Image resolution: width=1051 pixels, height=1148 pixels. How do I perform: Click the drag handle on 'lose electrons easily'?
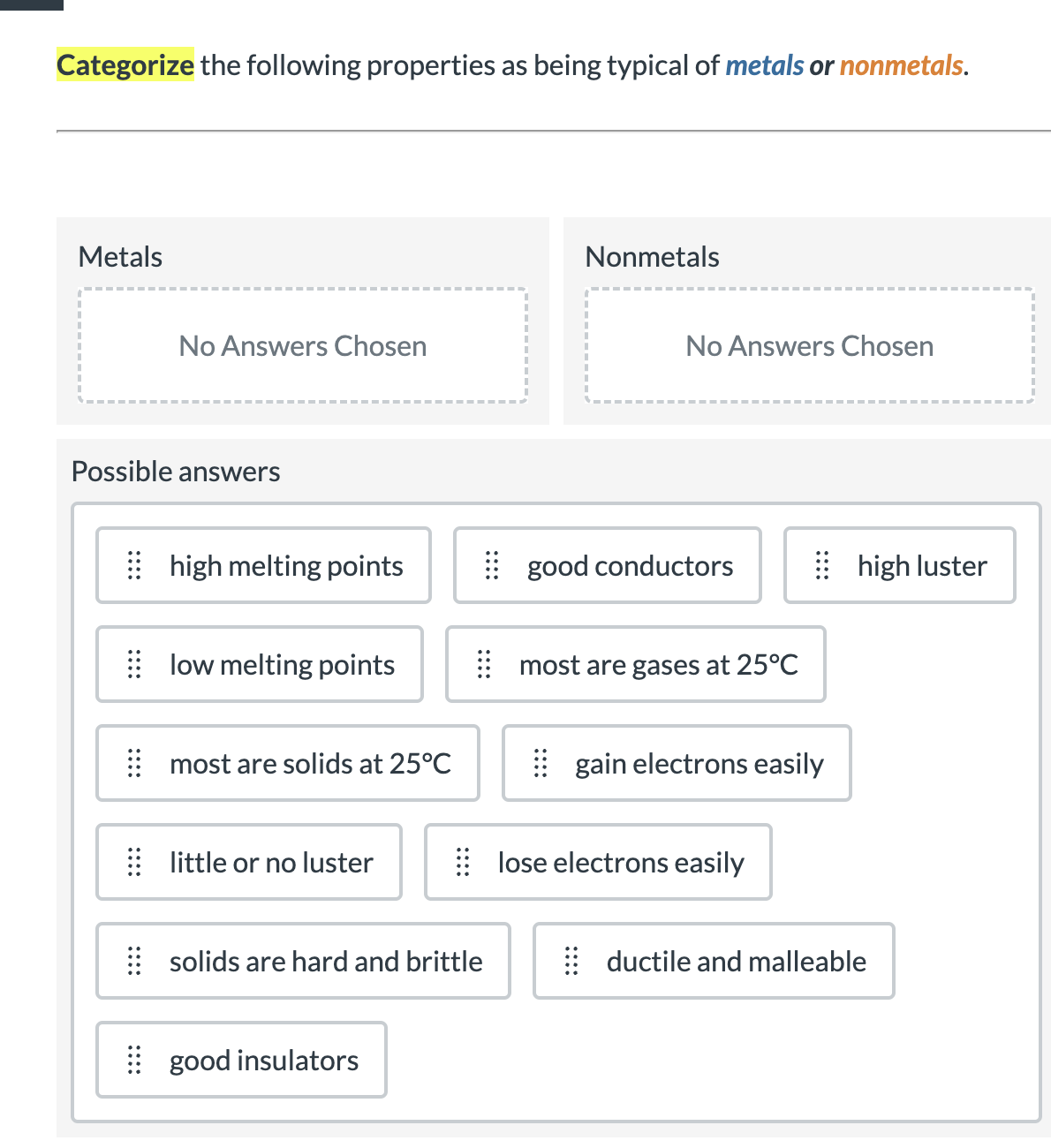(462, 862)
